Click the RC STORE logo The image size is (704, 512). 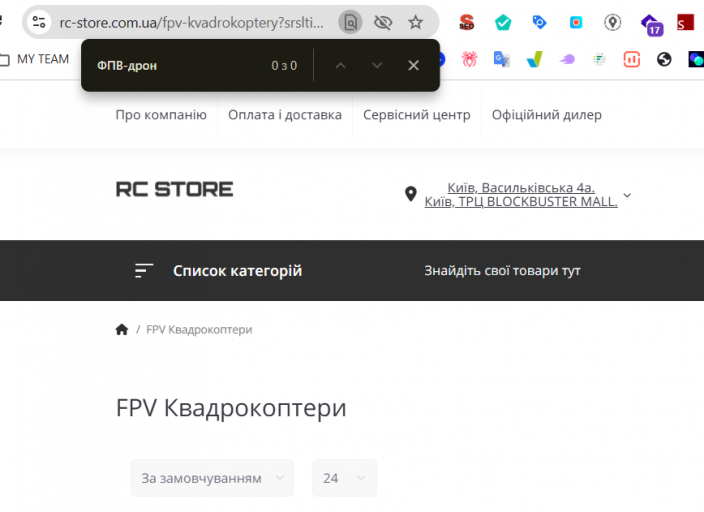(174, 190)
